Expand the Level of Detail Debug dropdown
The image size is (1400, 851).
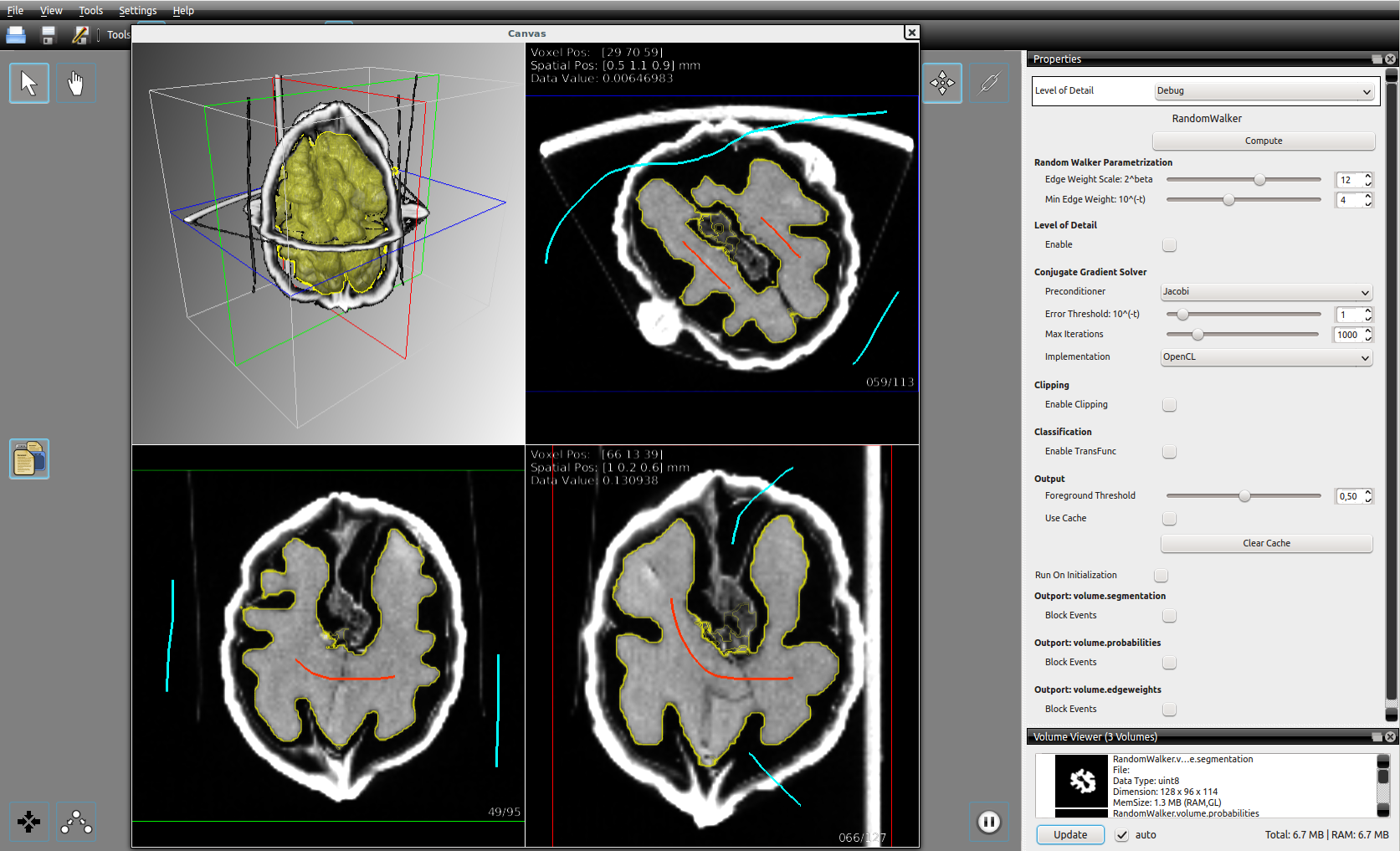tap(1263, 91)
